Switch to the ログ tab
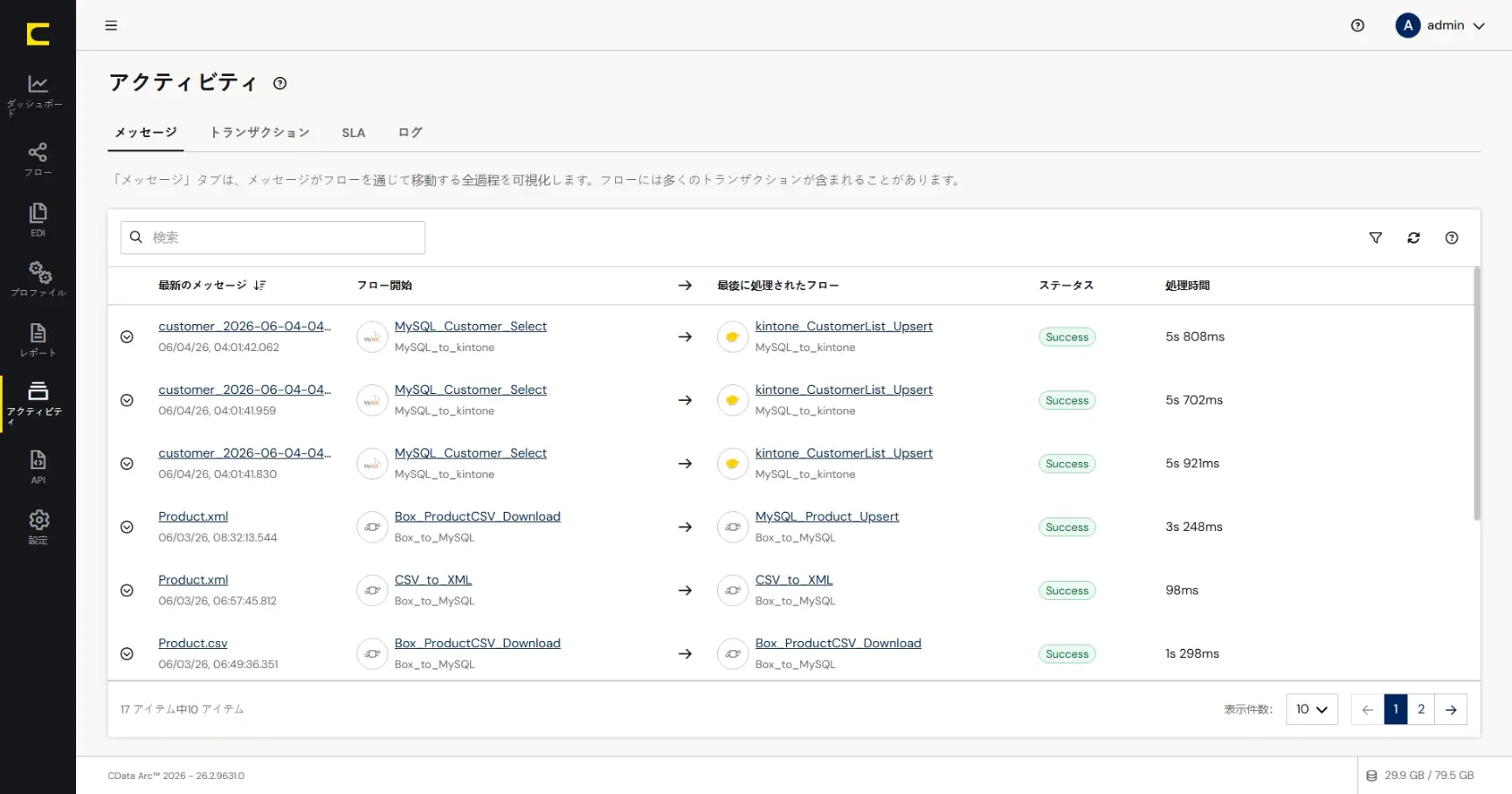The width and height of the screenshot is (1512, 794). click(410, 133)
